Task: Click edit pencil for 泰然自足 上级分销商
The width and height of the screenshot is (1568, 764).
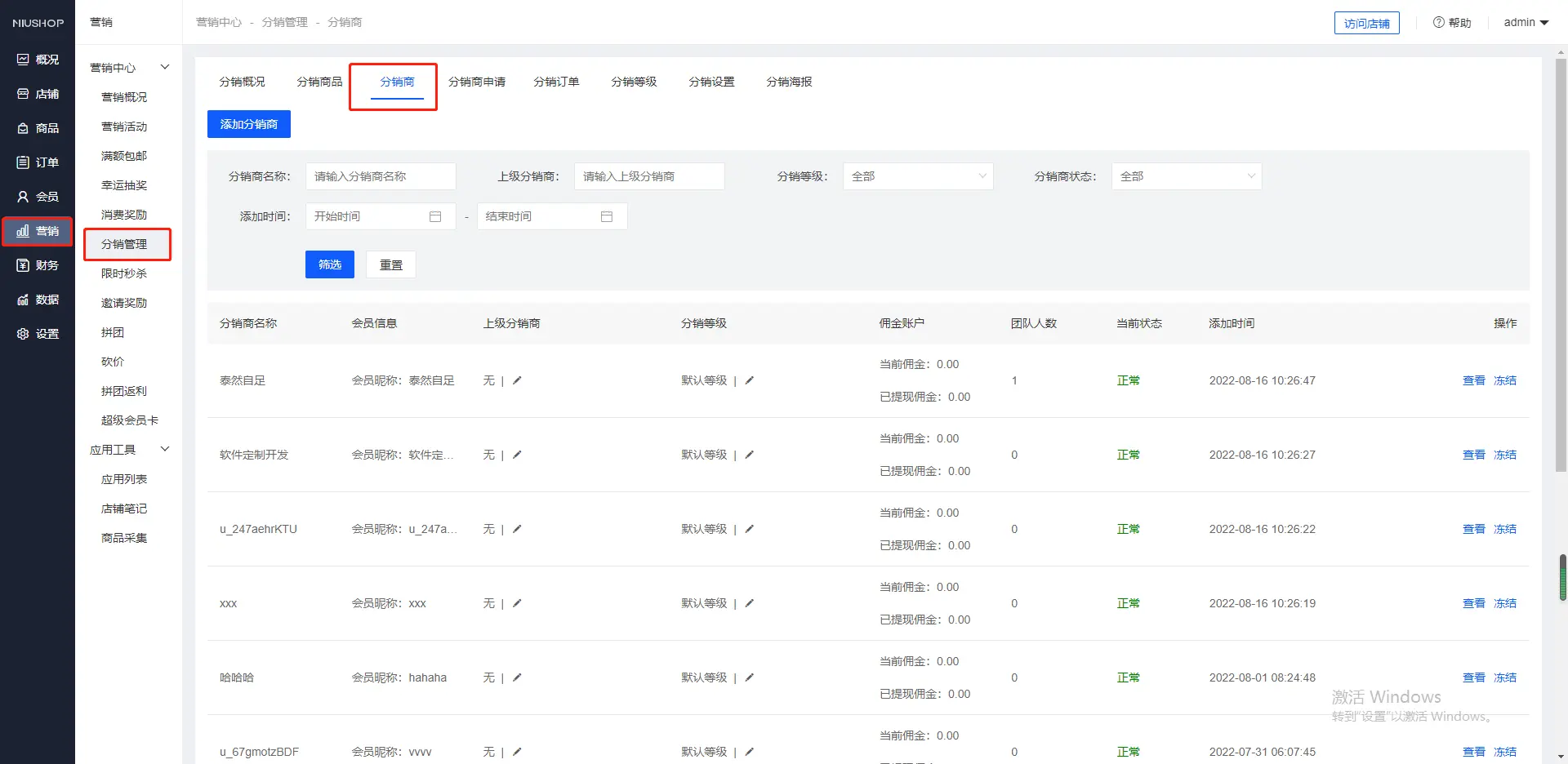Action: tap(517, 380)
